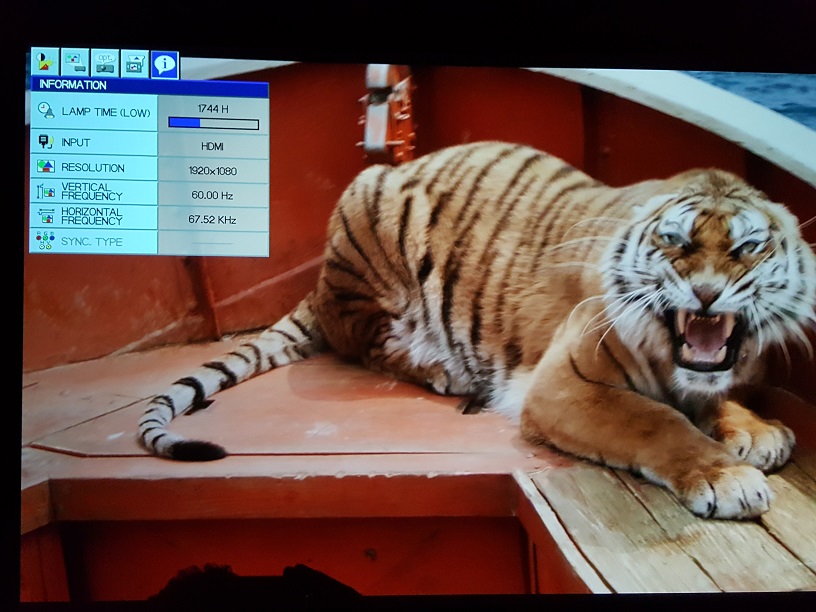Click the 1920x1080 resolution value
816x612 pixels.
(213, 170)
